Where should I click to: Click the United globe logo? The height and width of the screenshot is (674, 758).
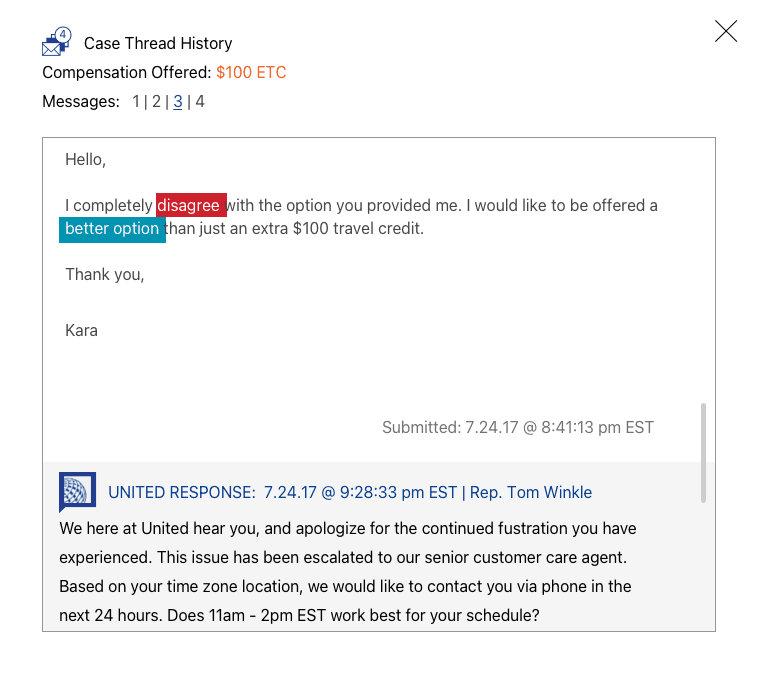77,491
